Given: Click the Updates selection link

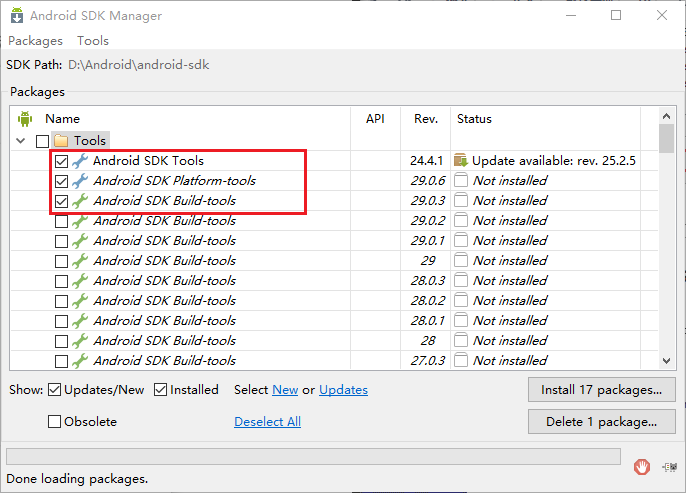Looking at the screenshot, I should click(343, 390).
